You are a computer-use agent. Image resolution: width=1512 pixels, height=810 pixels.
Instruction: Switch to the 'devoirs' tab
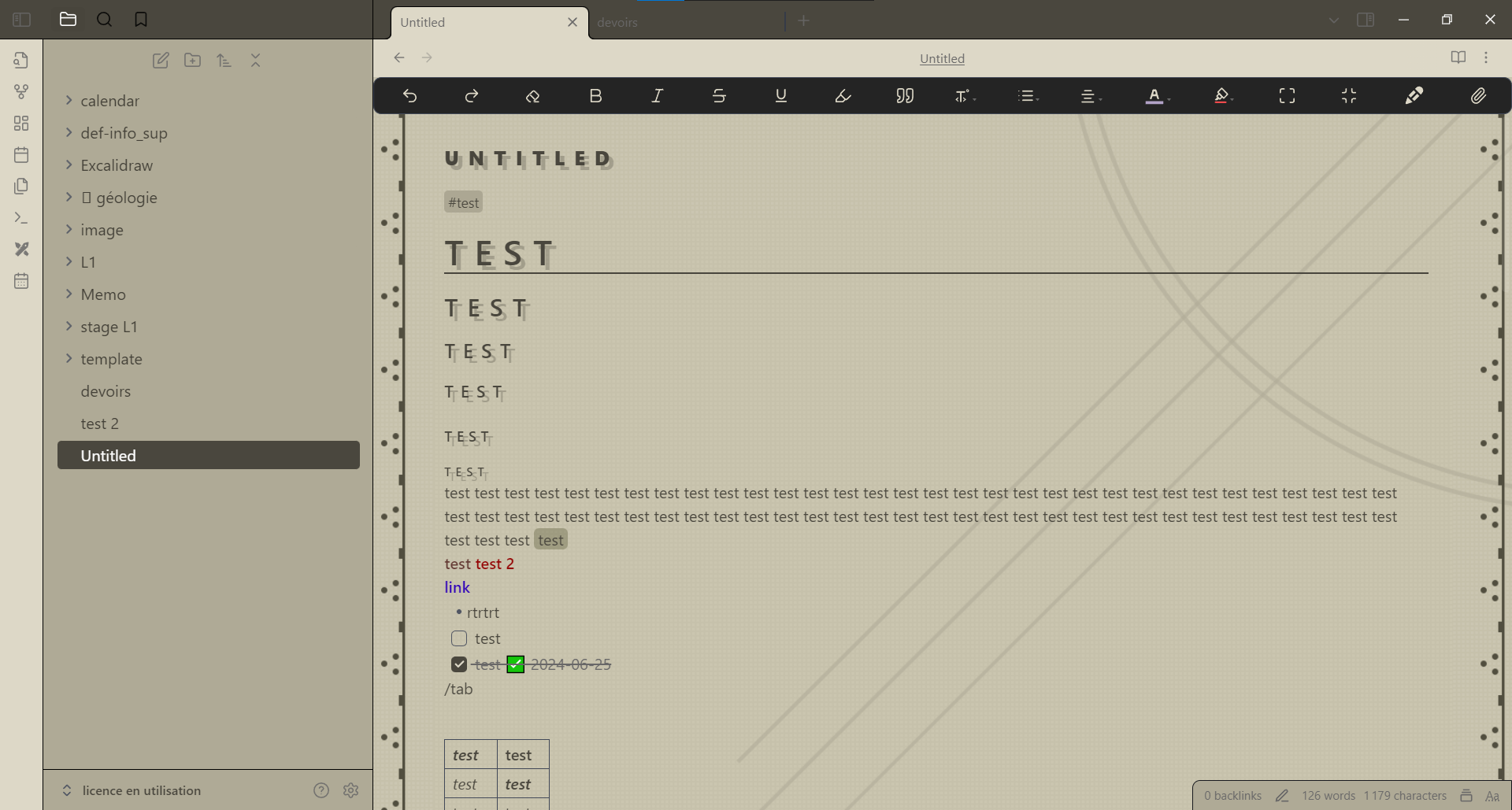point(618,22)
